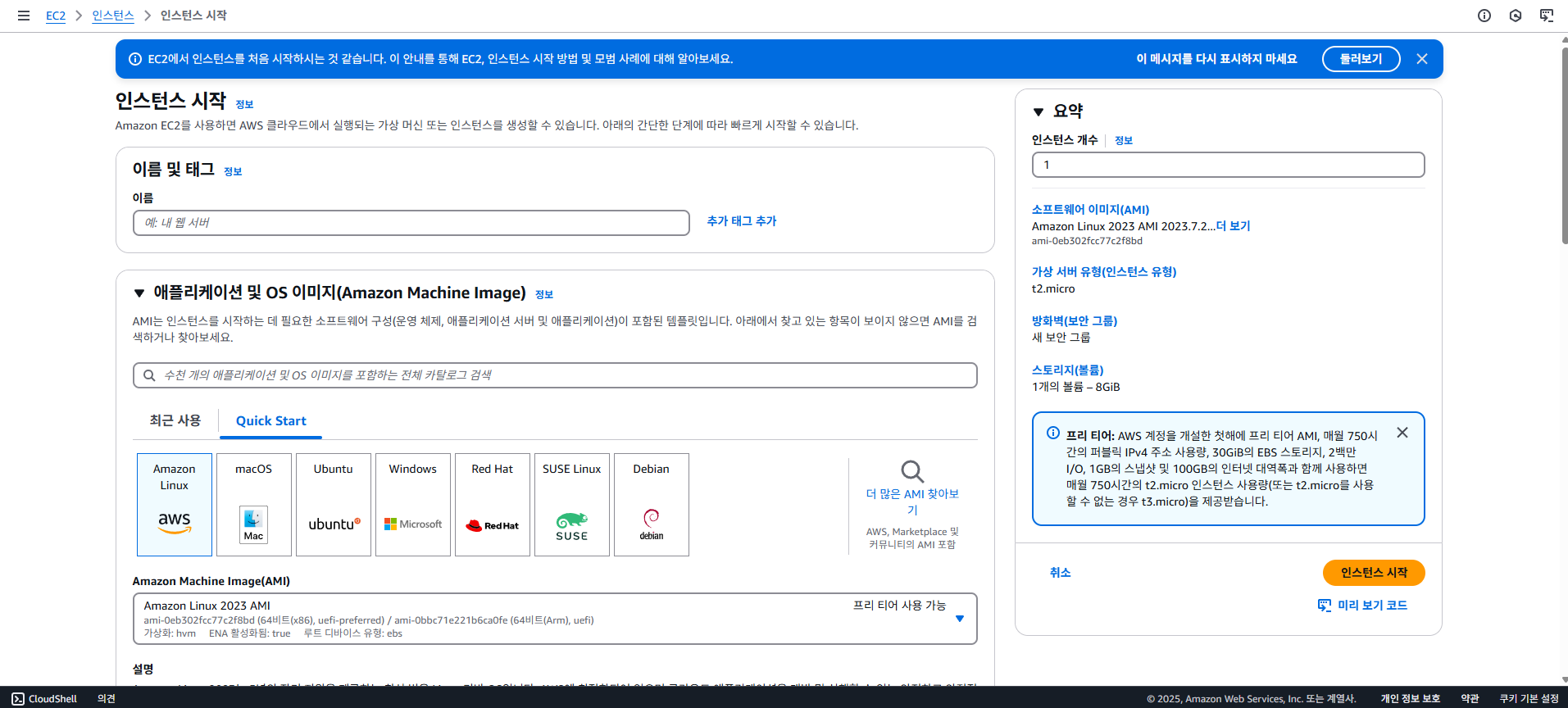Open the hexagon settings icon in top bar
The width and height of the screenshot is (1568, 708).
(x=1516, y=16)
